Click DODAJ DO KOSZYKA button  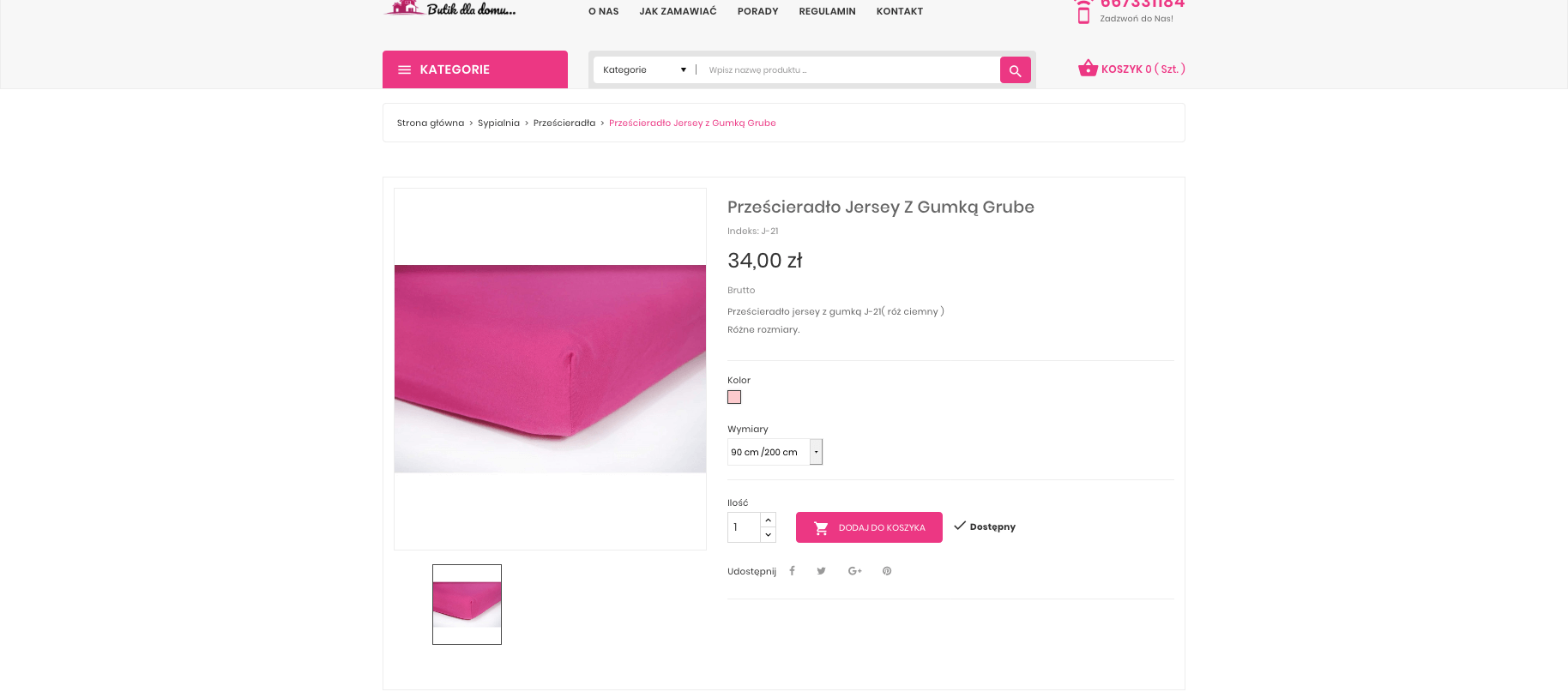click(x=868, y=527)
